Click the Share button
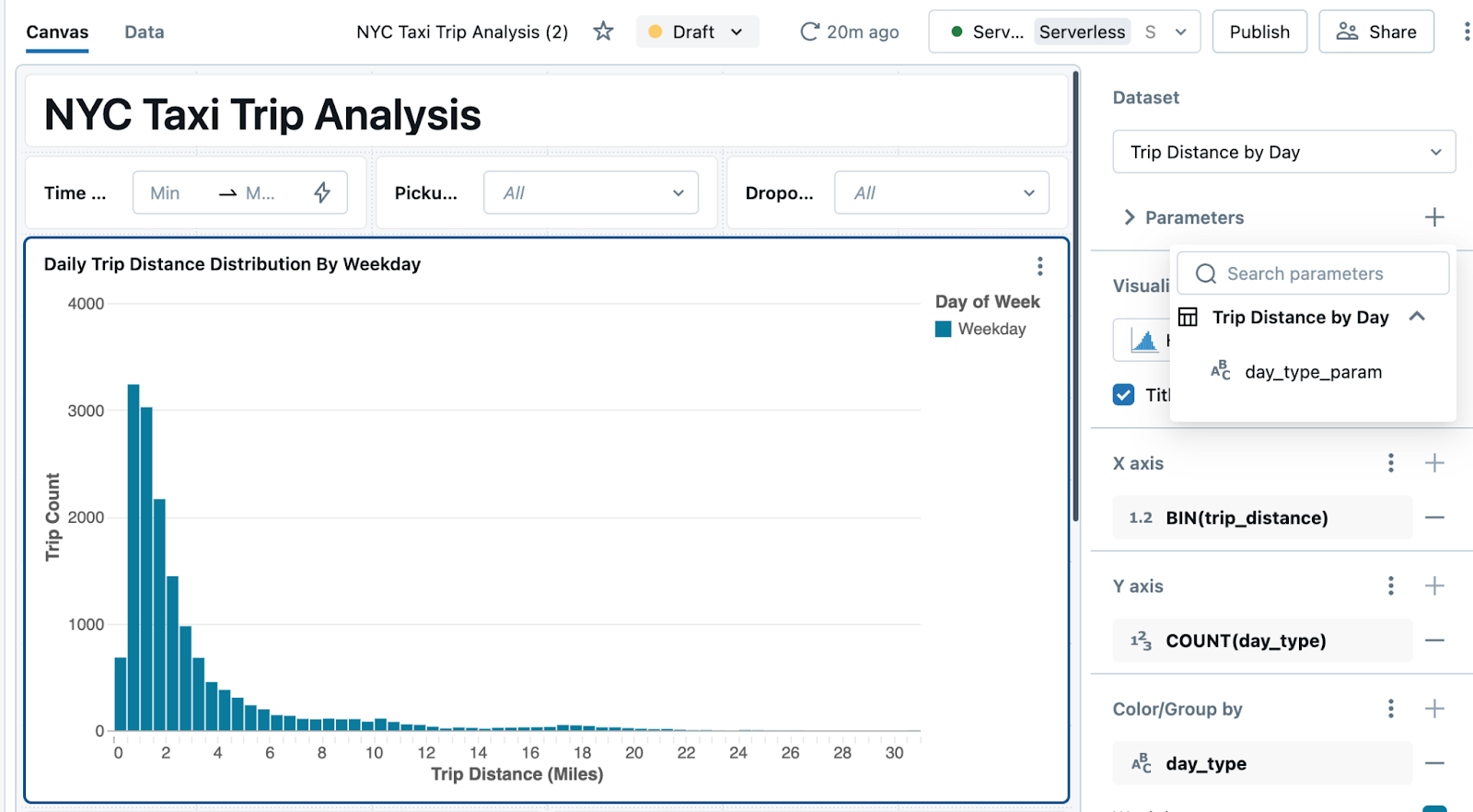 (x=1375, y=31)
